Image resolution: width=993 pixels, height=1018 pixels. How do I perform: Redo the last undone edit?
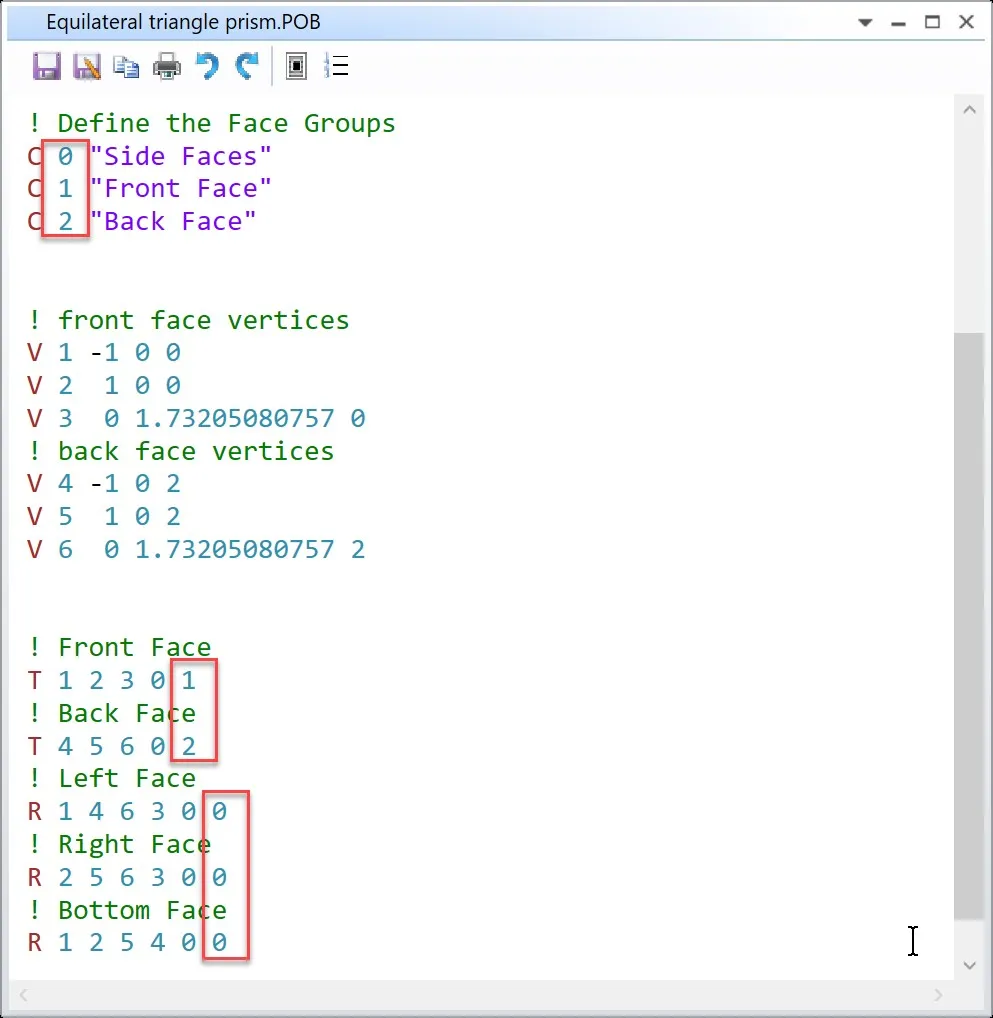click(246, 67)
